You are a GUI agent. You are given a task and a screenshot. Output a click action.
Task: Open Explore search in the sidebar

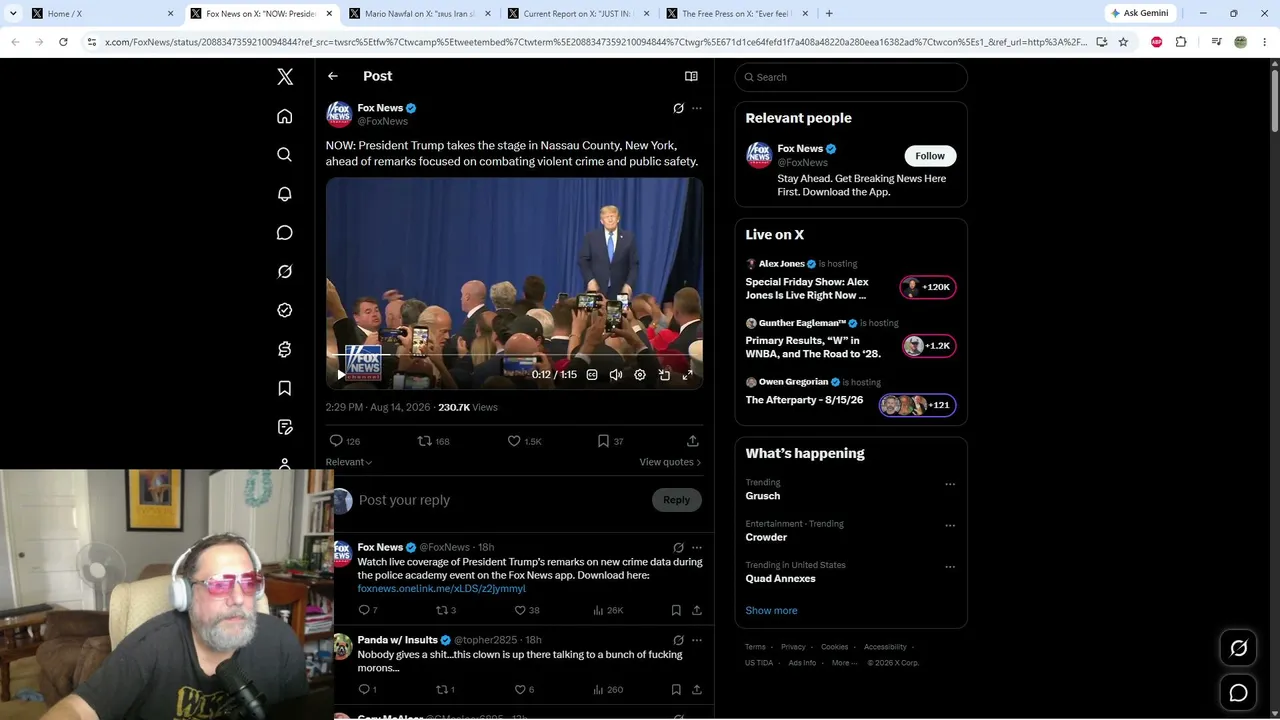point(285,155)
